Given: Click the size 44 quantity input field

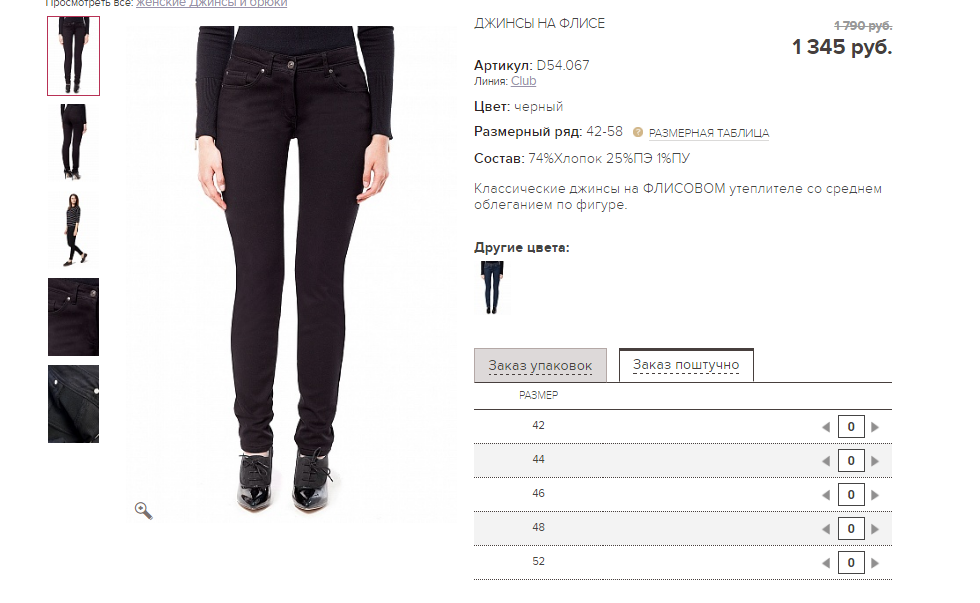Looking at the screenshot, I should [851, 461].
